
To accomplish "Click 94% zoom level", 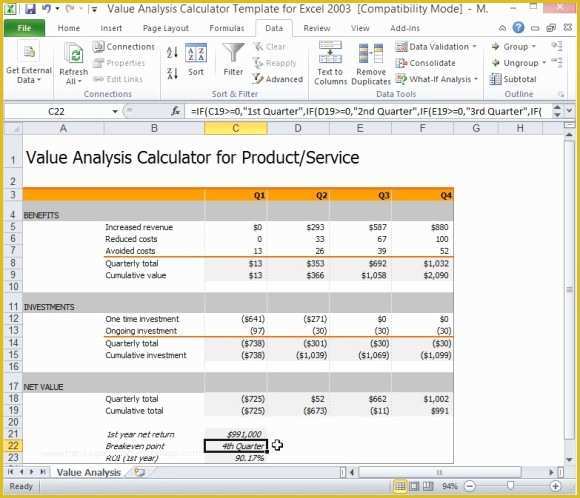I will click(449, 486).
